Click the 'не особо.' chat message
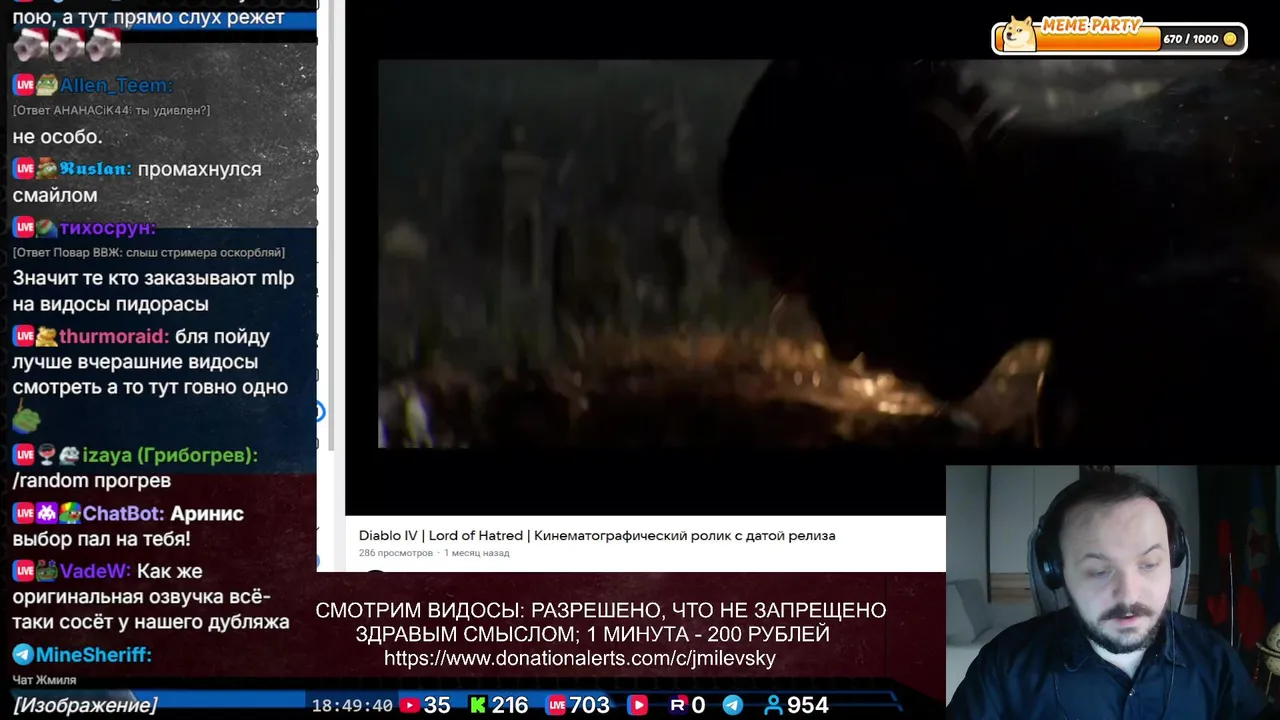This screenshot has height=720, width=1280. (x=57, y=137)
